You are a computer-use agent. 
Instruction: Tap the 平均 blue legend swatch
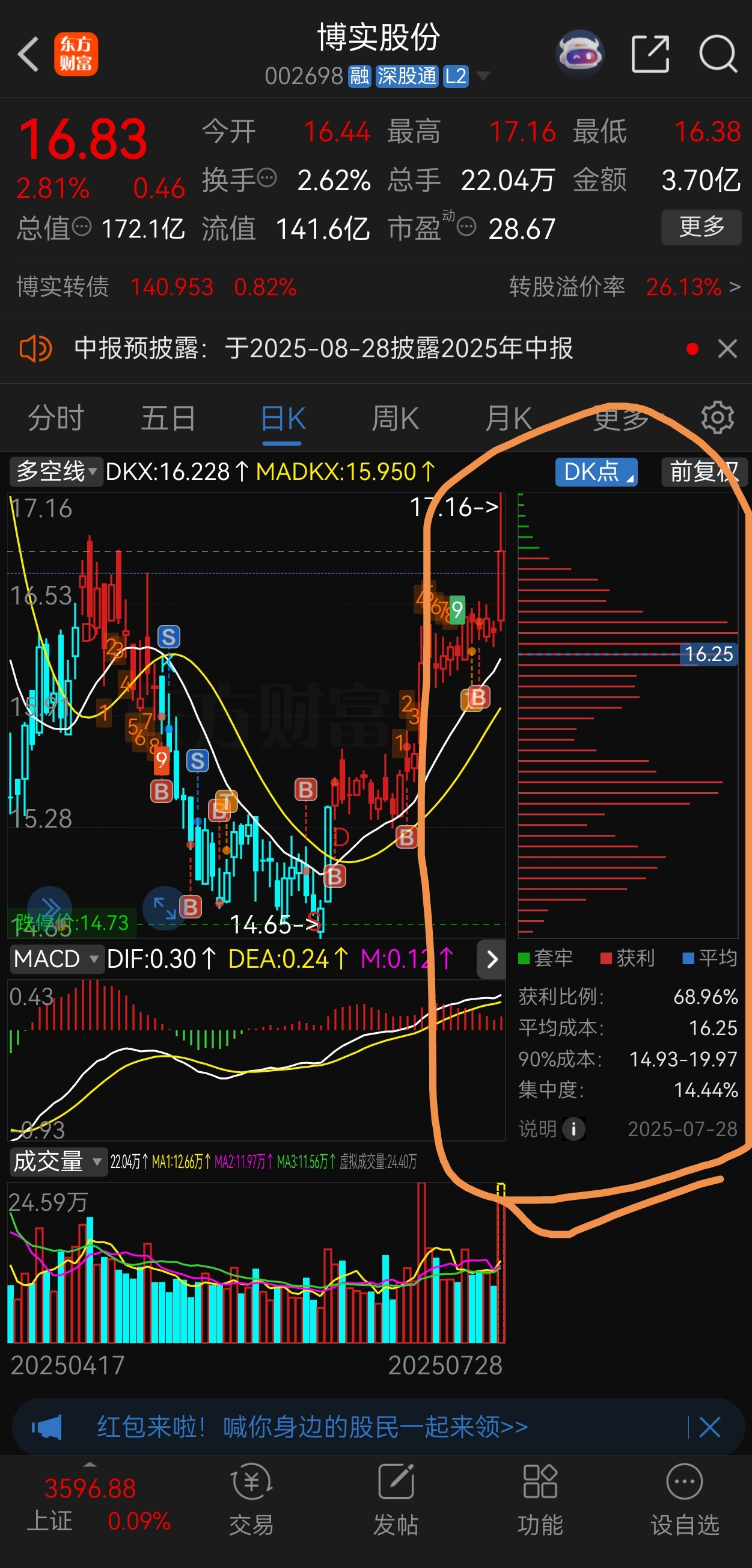(688, 958)
